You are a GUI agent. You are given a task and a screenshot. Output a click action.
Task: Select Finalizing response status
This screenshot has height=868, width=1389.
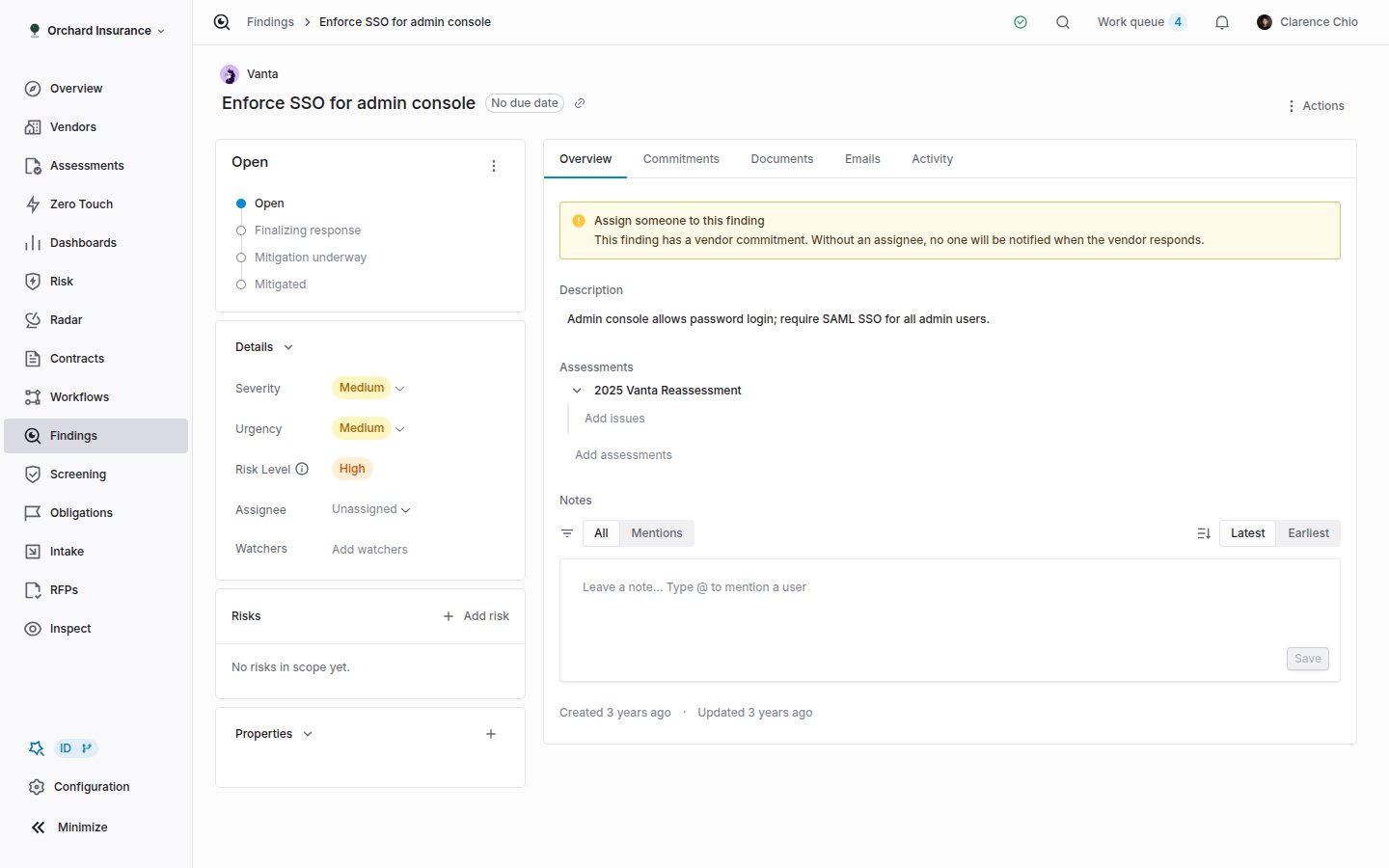tap(299, 231)
